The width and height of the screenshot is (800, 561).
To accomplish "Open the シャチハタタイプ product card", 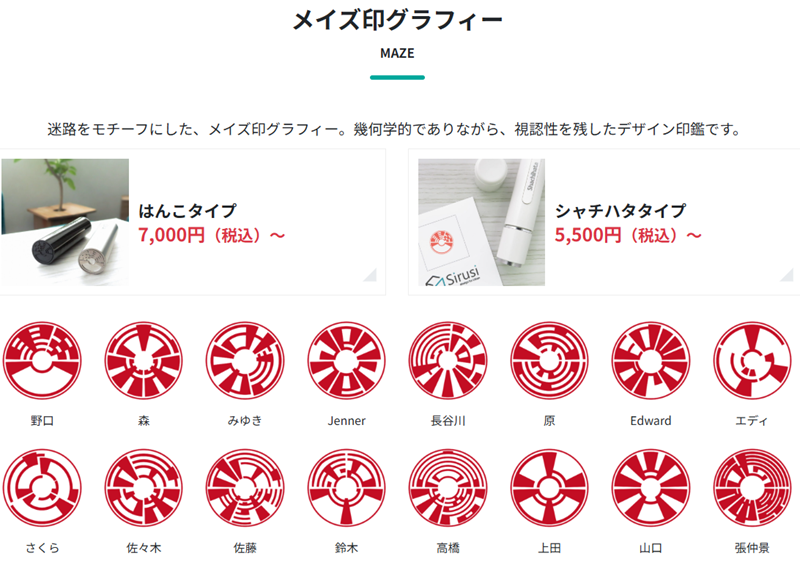I will (x=604, y=222).
